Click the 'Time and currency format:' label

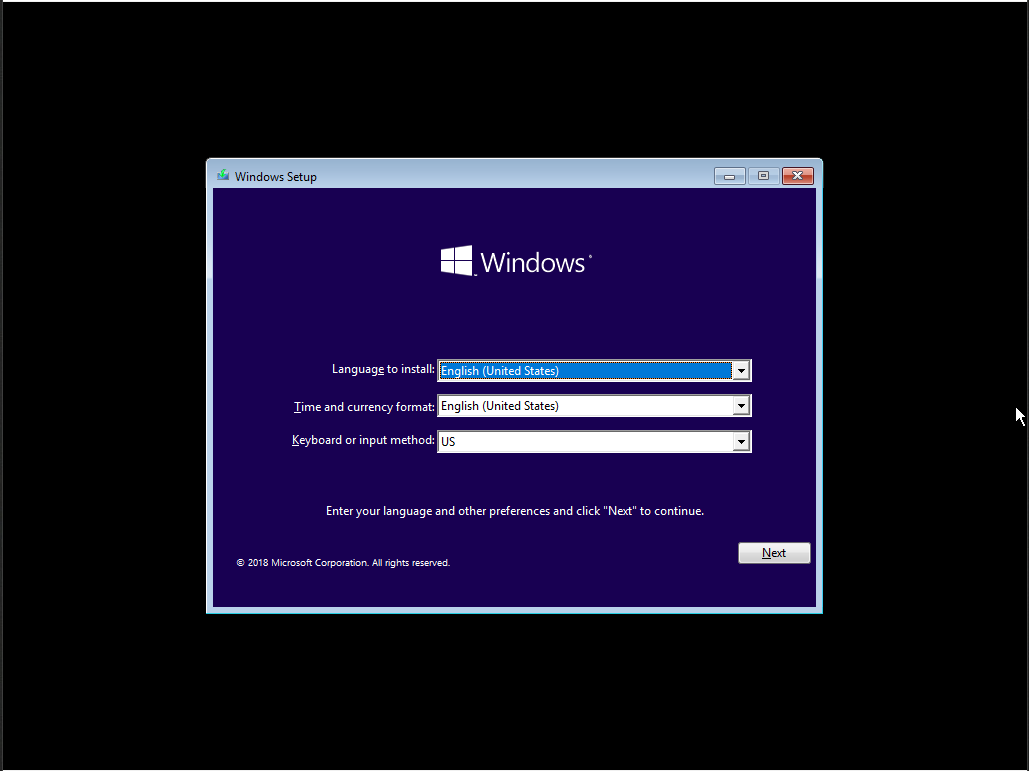coord(364,407)
